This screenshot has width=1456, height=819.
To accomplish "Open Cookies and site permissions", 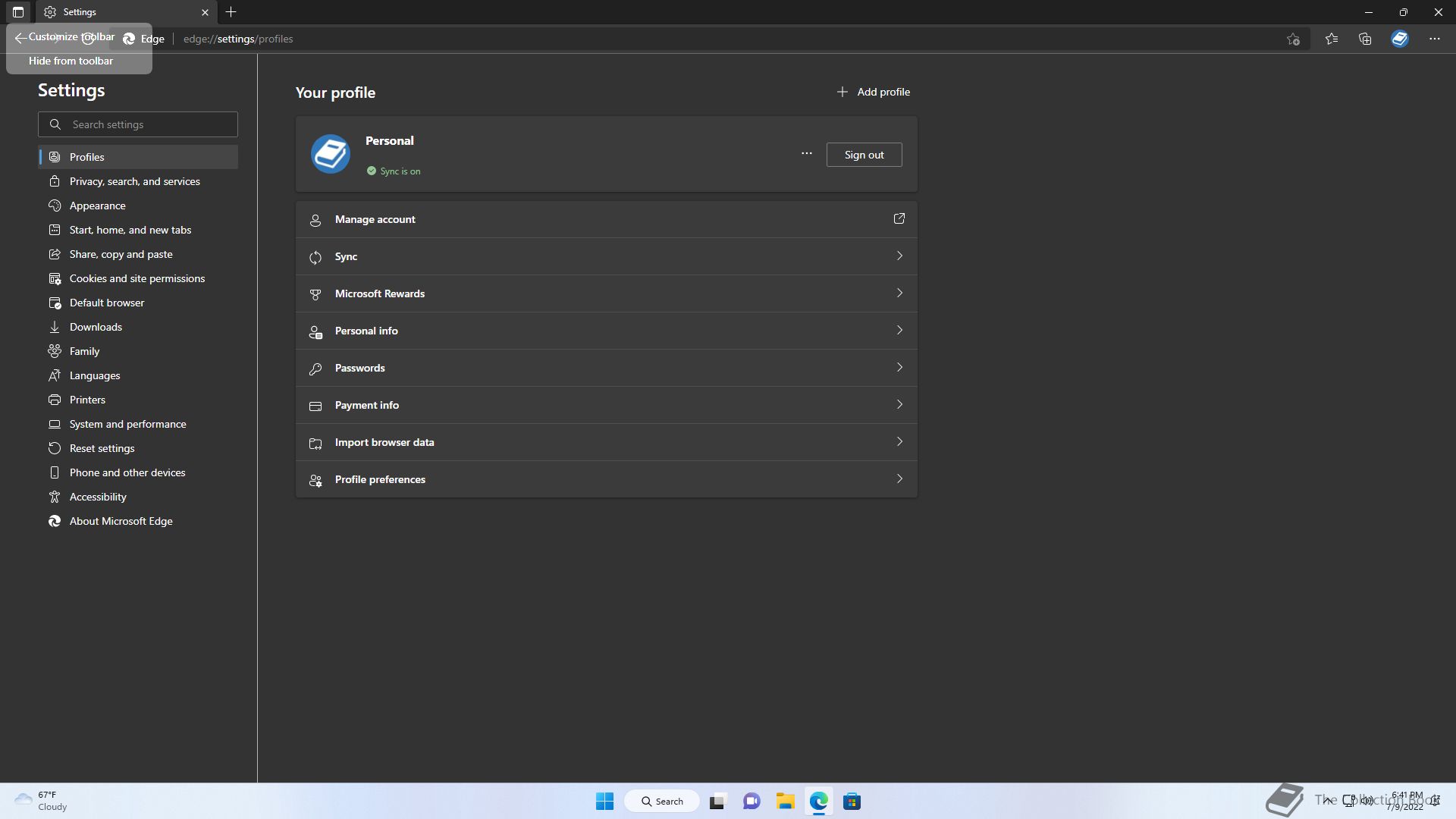I will tap(138, 278).
